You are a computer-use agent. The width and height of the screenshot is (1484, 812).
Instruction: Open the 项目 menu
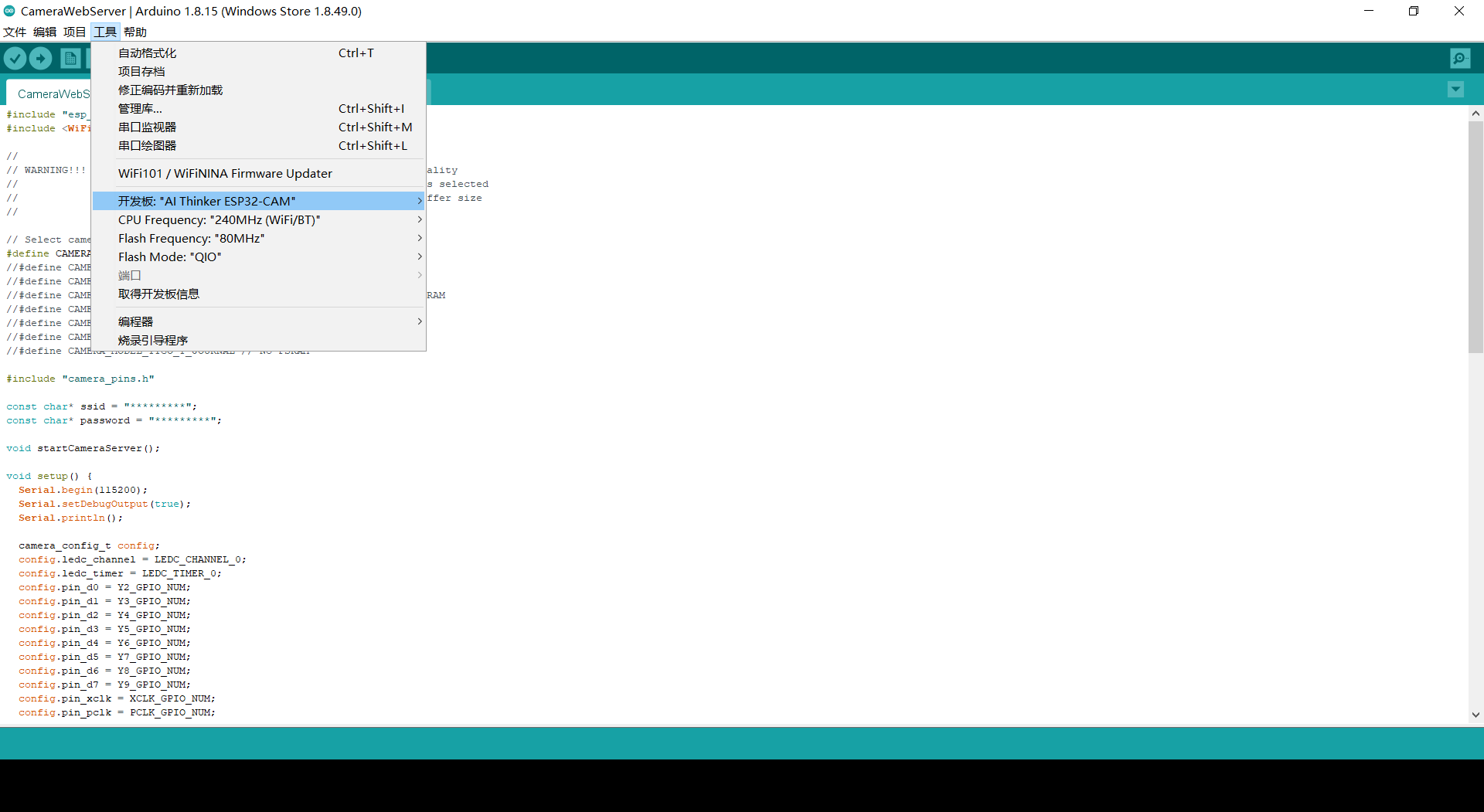(75, 32)
